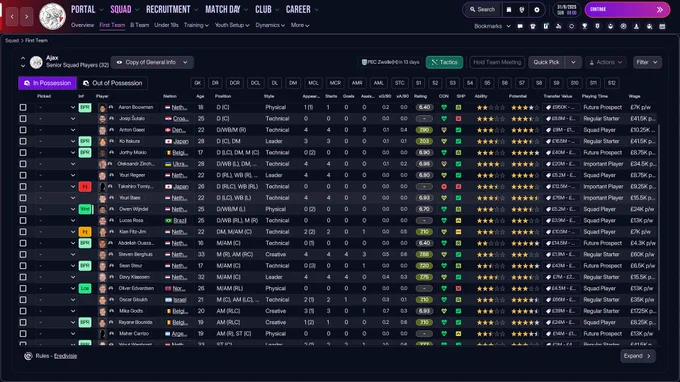The height and width of the screenshot is (382, 680).
Task: Open the circular settings icon beside Search
Action: [536, 10]
